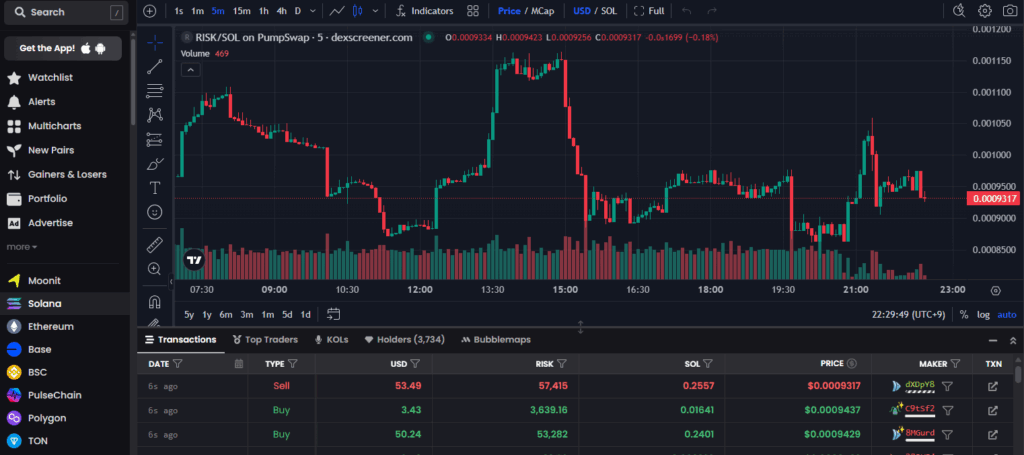Open the layout grid selector

473,11
